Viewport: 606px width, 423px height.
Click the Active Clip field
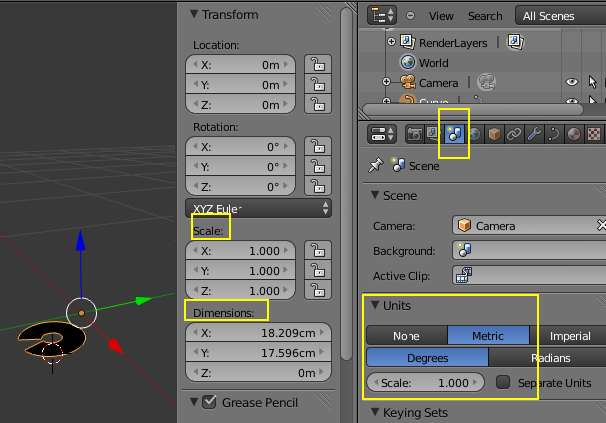coord(529,276)
